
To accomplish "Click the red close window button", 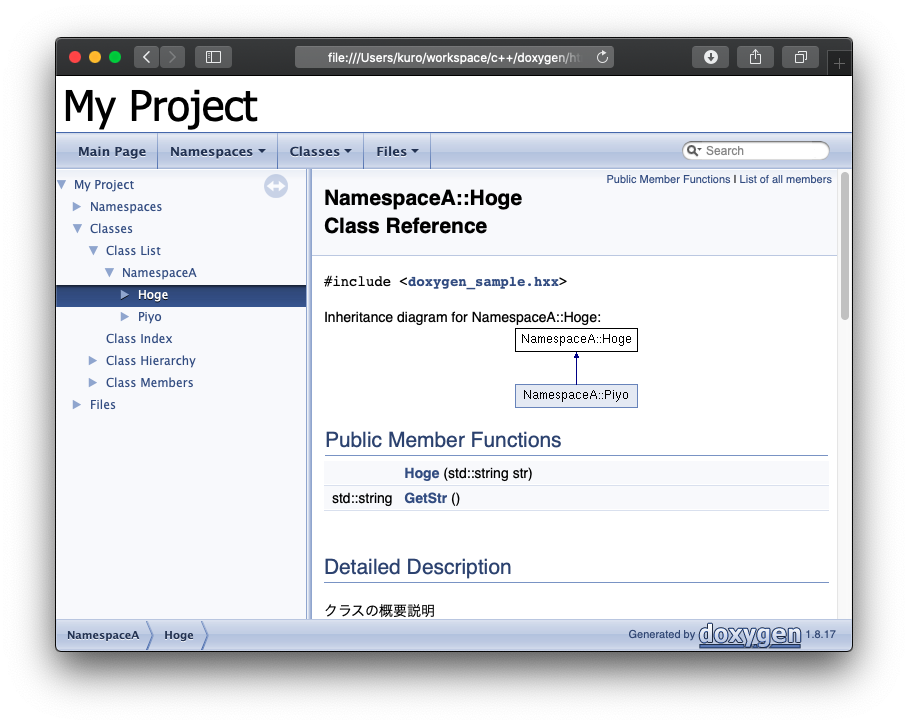I will point(75,57).
